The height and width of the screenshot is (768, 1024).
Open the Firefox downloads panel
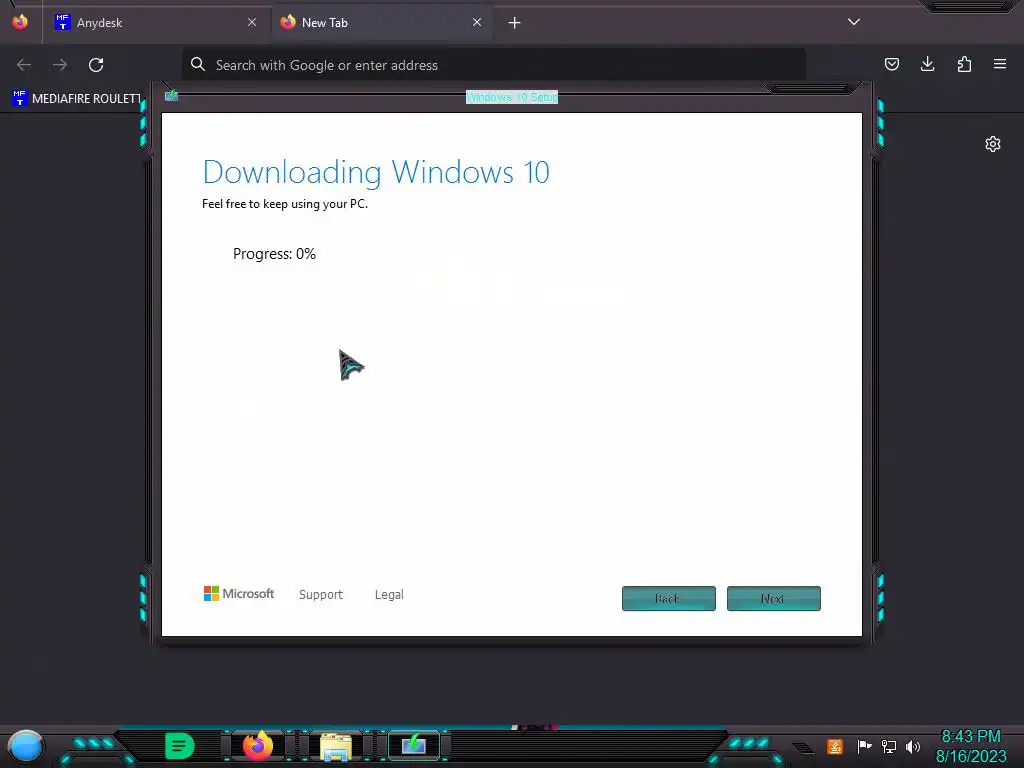927,64
